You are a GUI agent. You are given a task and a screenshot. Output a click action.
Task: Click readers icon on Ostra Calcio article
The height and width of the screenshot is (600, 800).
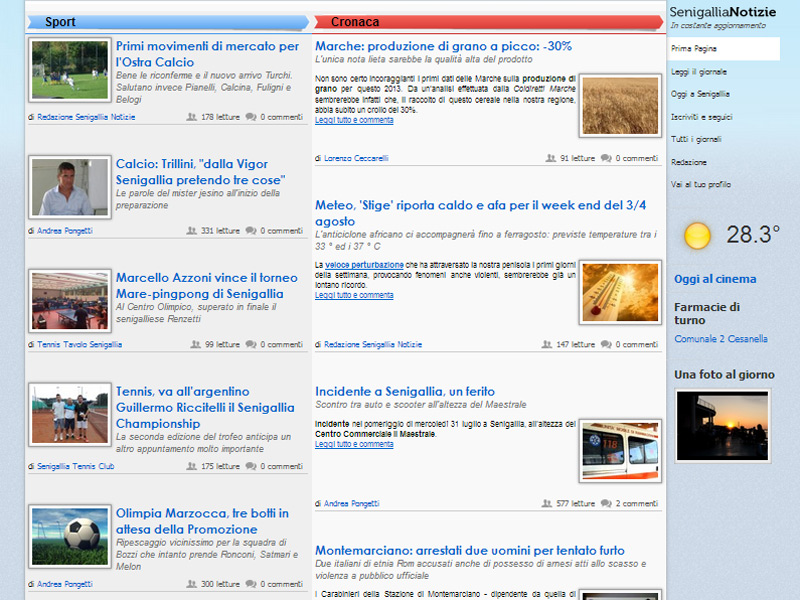tap(191, 117)
